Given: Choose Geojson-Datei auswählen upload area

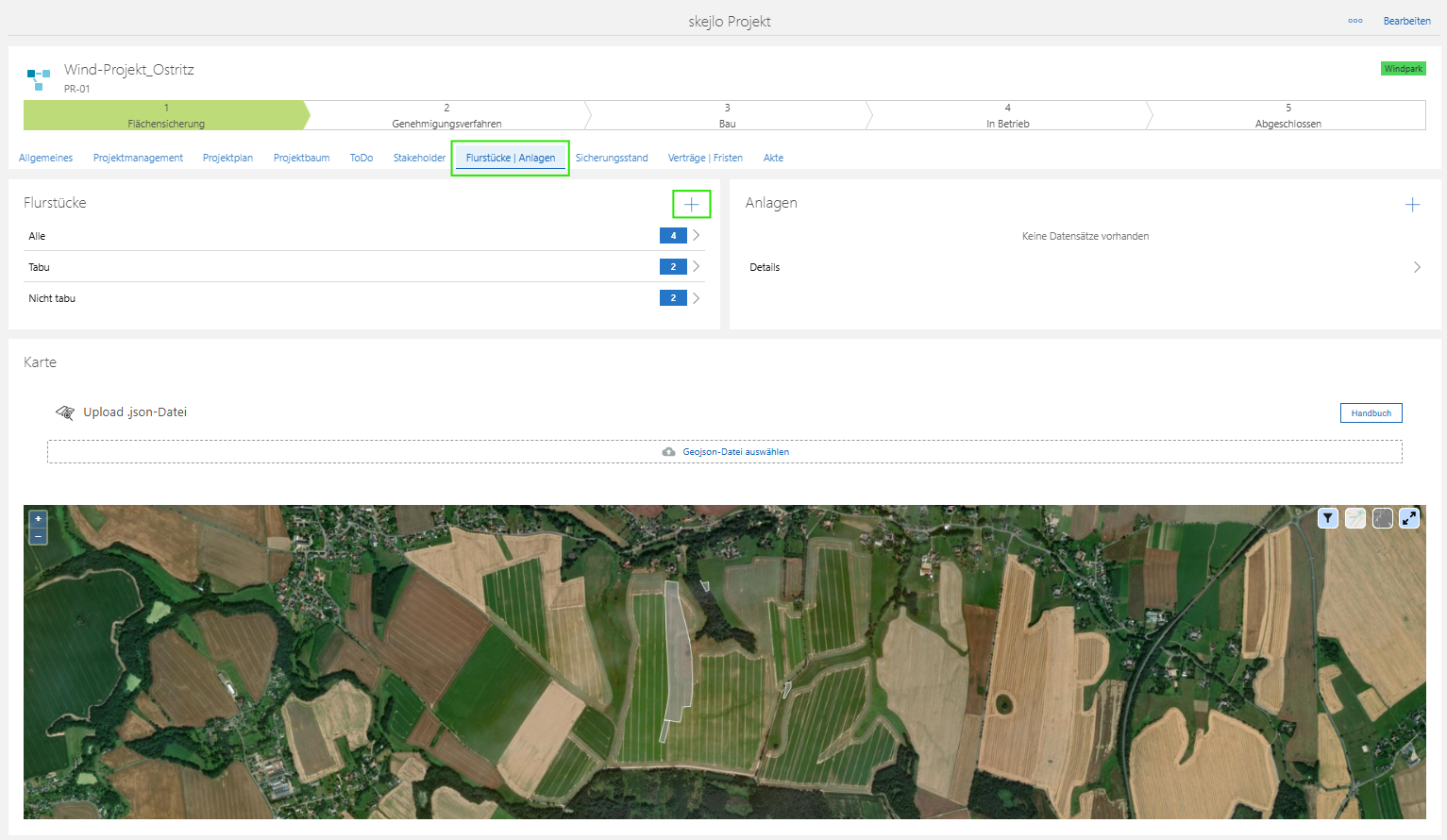Looking at the screenshot, I should (725, 452).
